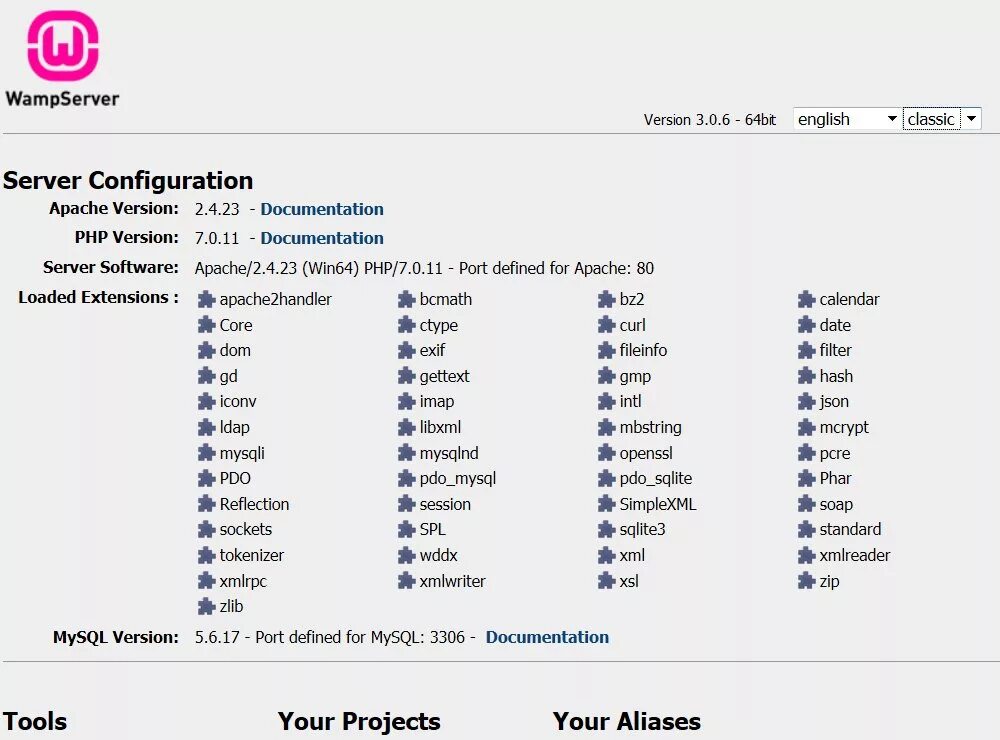
Task: Select the wddx extension name
Action: pos(438,556)
